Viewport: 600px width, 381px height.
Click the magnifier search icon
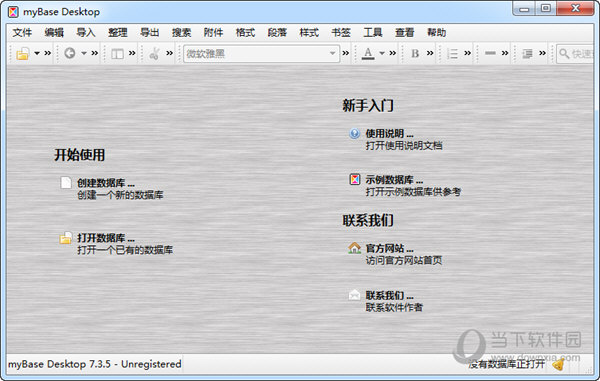[564, 54]
